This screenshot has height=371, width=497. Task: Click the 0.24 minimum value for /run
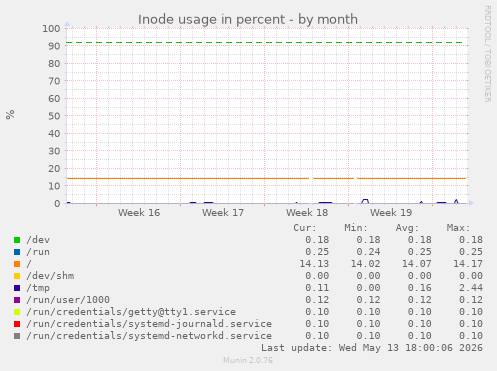368,252
